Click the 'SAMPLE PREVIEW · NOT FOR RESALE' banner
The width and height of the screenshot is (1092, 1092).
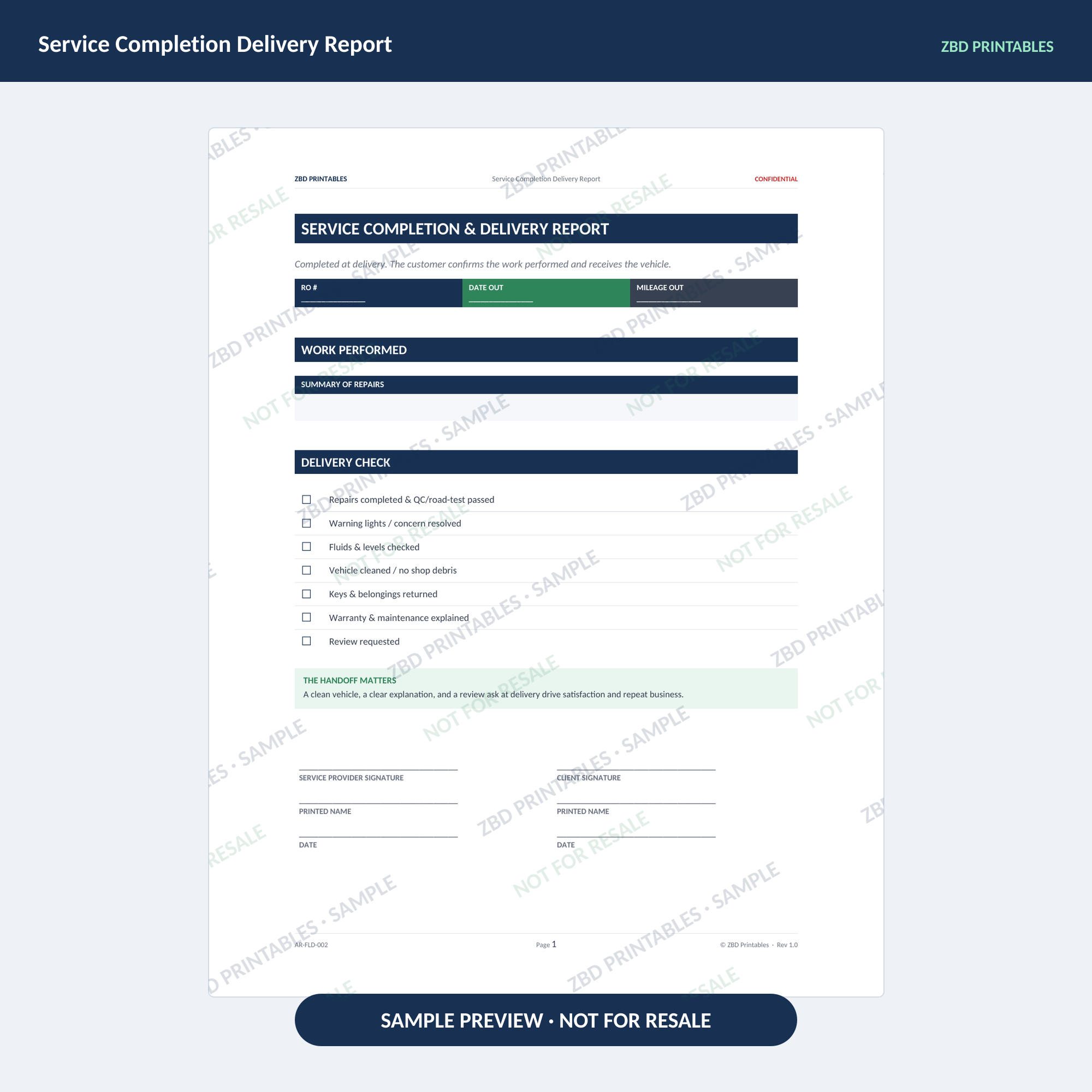point(546,1020)
